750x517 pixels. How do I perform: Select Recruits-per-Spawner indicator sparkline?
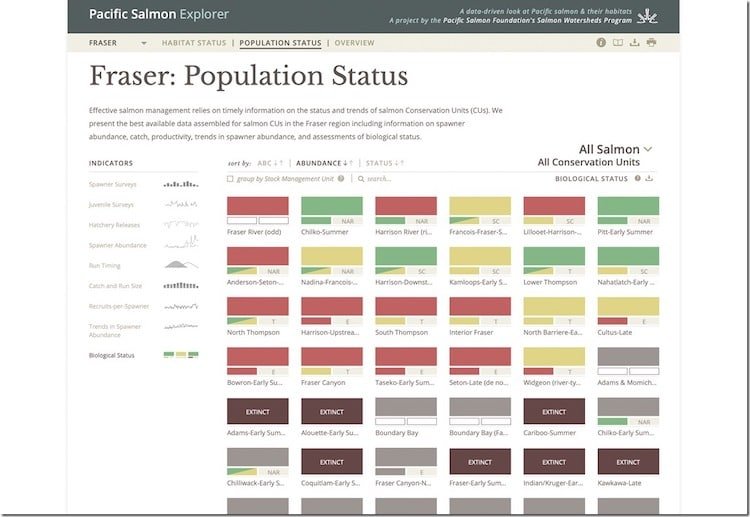coord(181,306)
